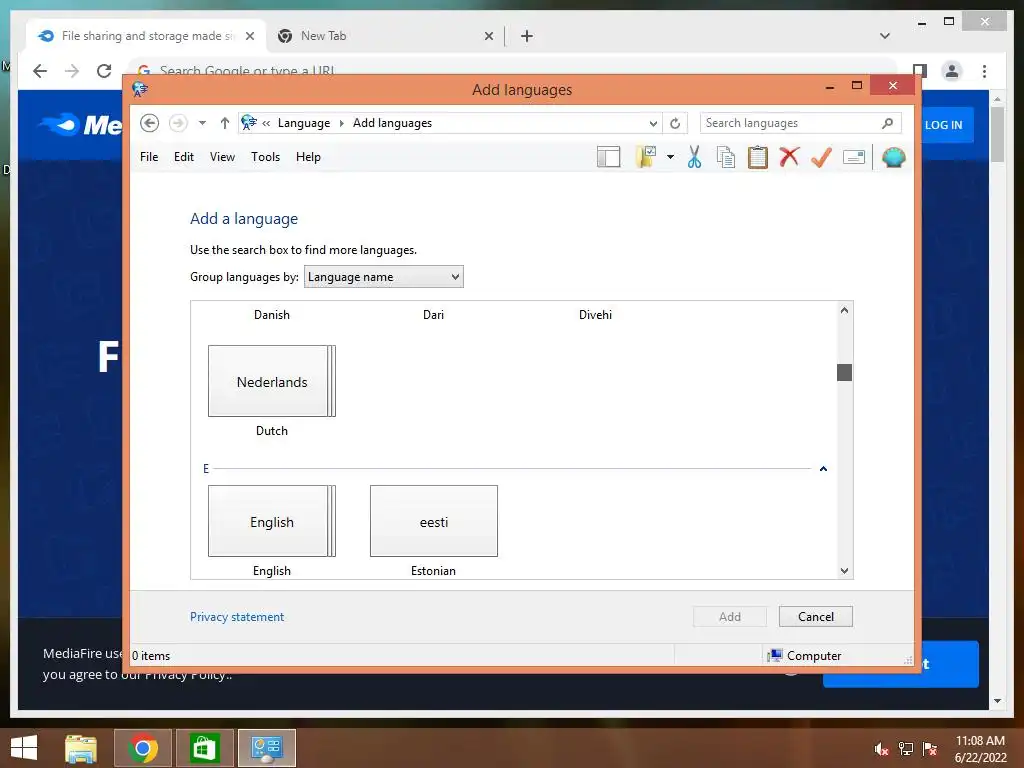1024x768 pixels.
Task: Open the Windows Start button
Action: [x=24, y=748]
